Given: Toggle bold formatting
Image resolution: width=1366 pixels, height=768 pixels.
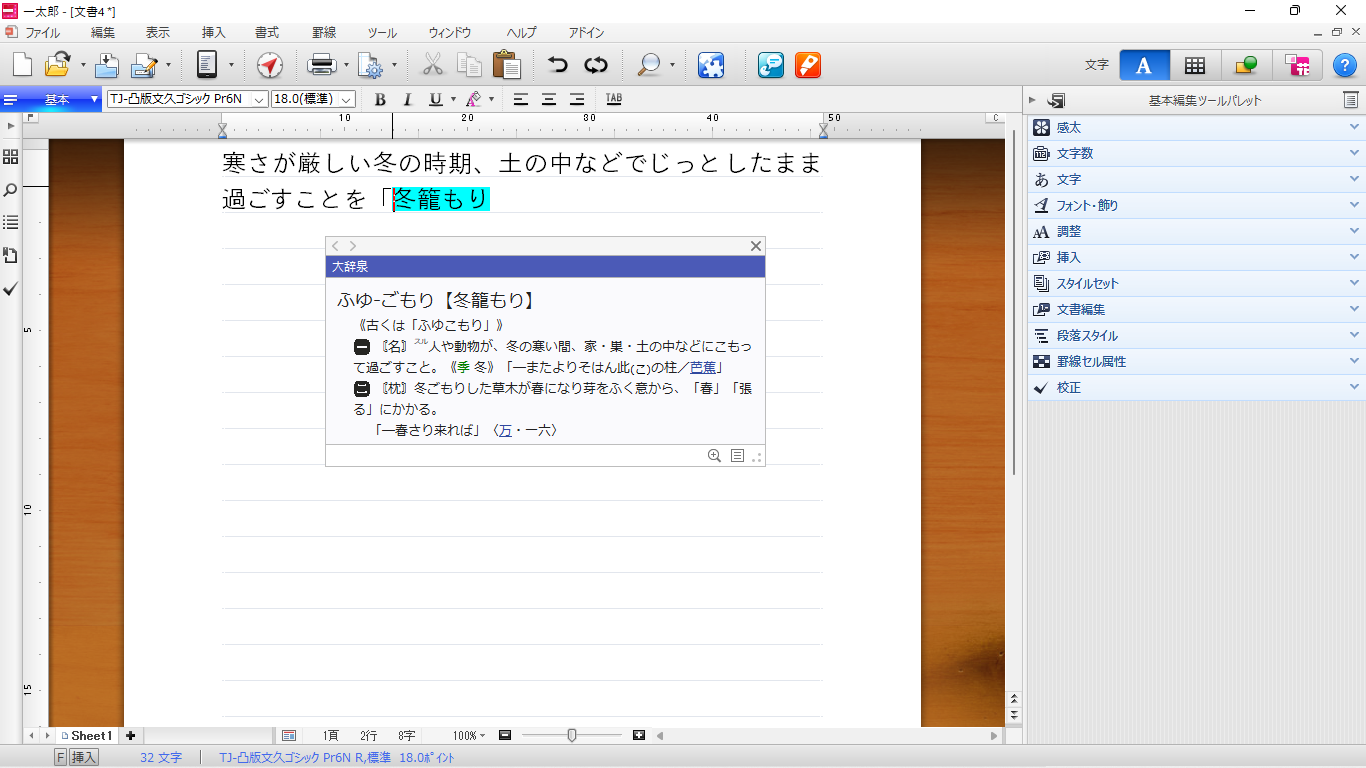Looking at the screenshot, I should (x=380, y=99).
